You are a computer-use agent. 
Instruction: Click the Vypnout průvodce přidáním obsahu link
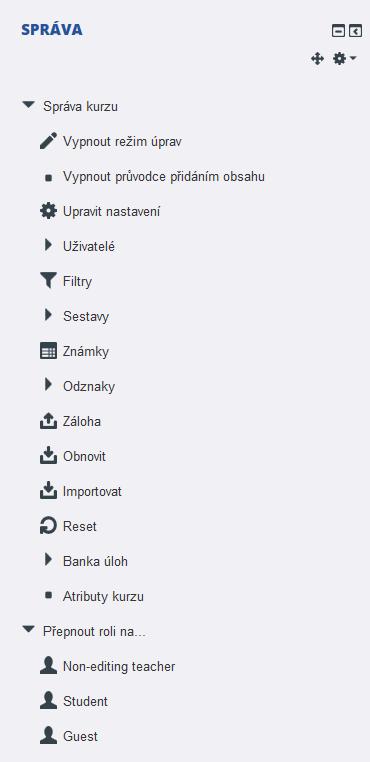164,176
